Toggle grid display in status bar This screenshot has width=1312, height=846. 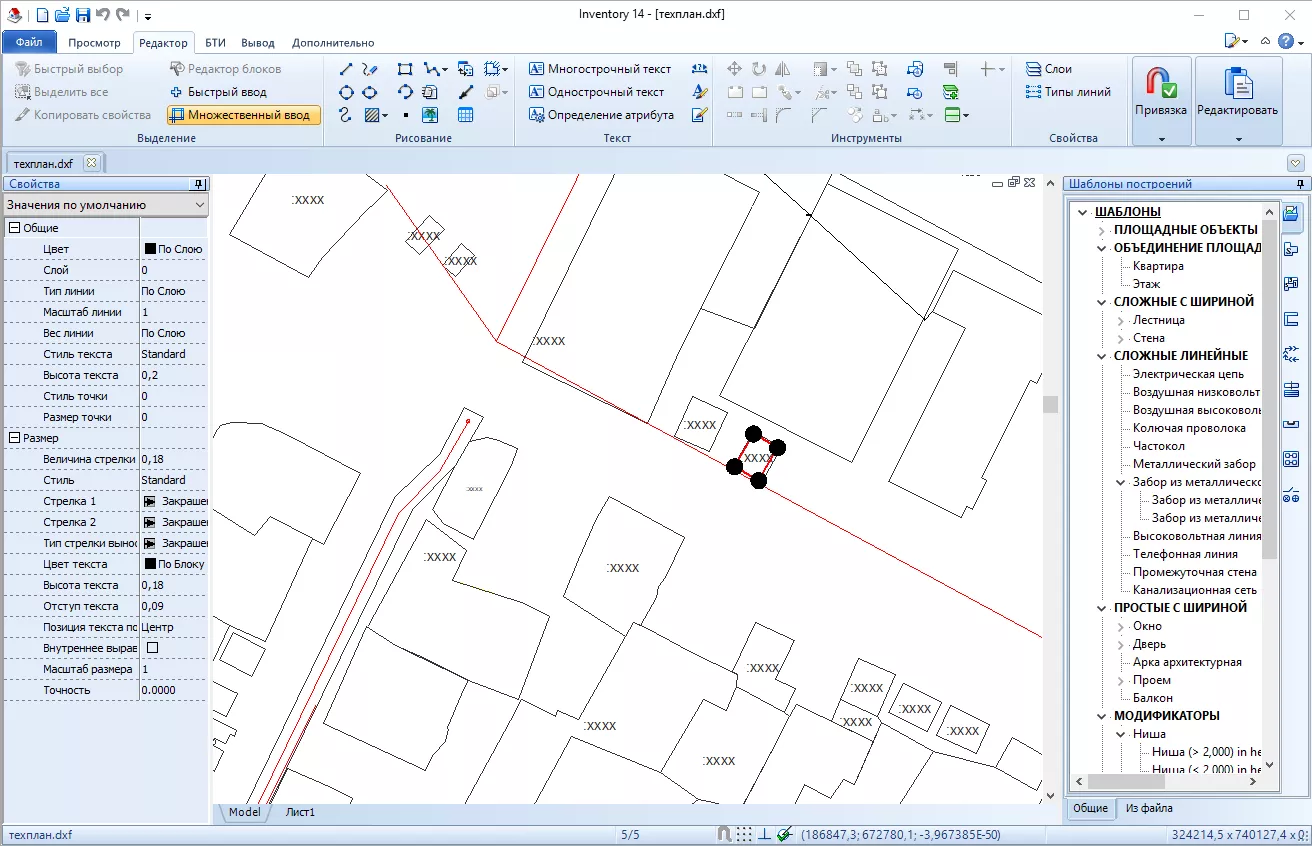(x=744, y=834)
